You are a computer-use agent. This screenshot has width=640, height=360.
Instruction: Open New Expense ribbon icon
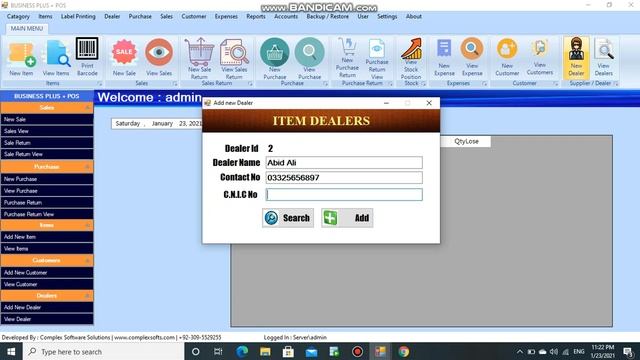[444, 58]
